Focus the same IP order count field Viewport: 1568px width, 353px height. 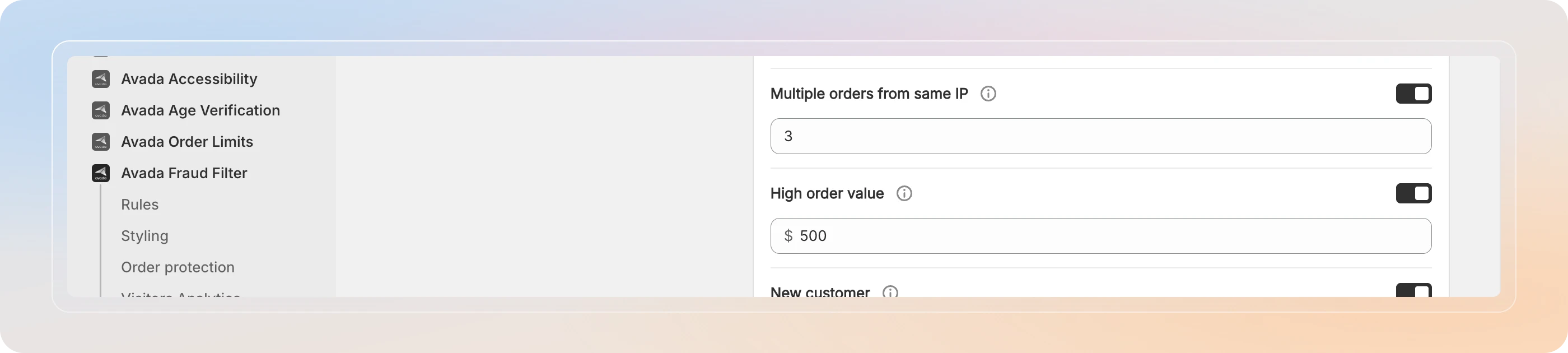pos(1100,136)
